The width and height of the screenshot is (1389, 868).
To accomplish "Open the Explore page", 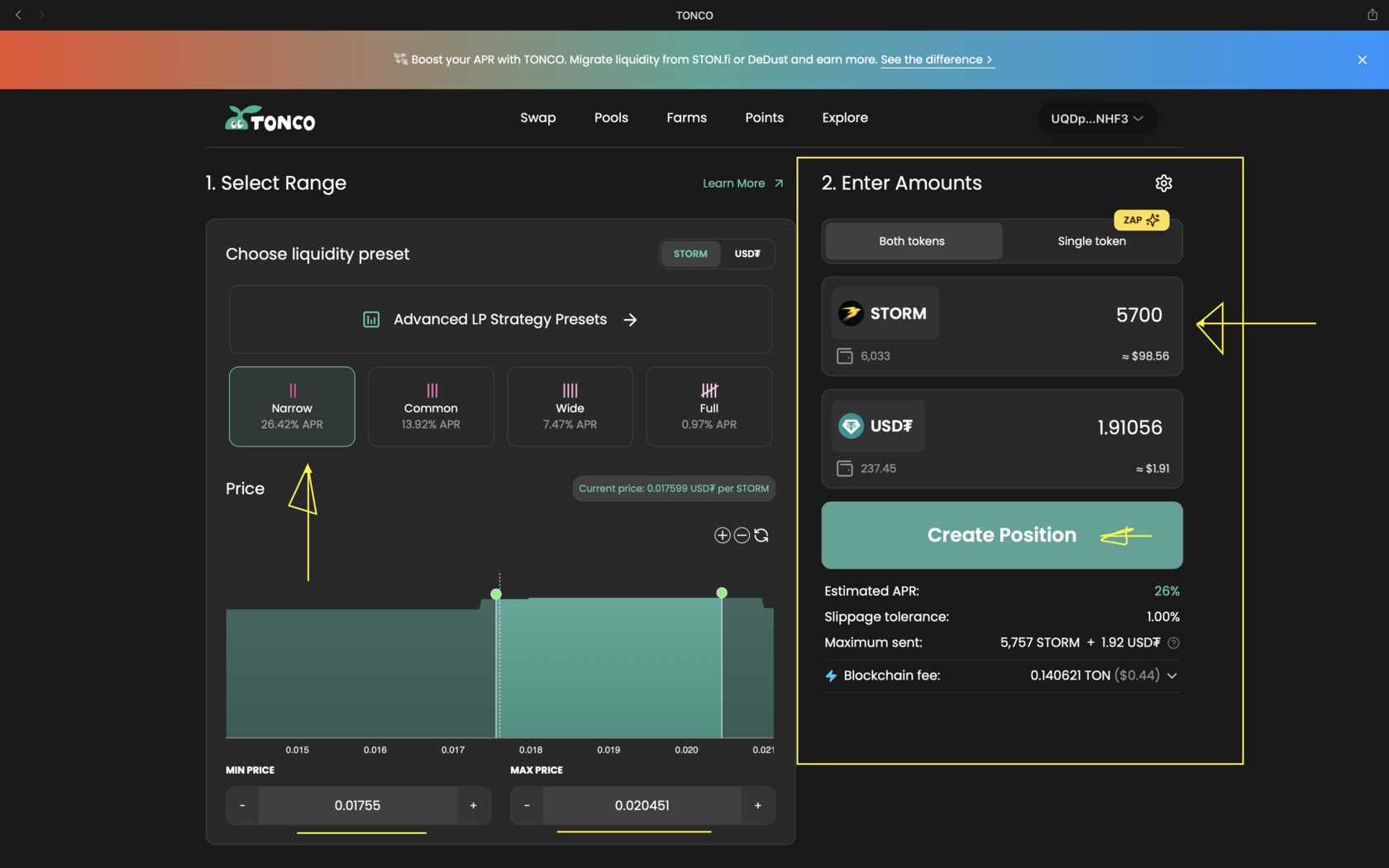I will [845, 117].
